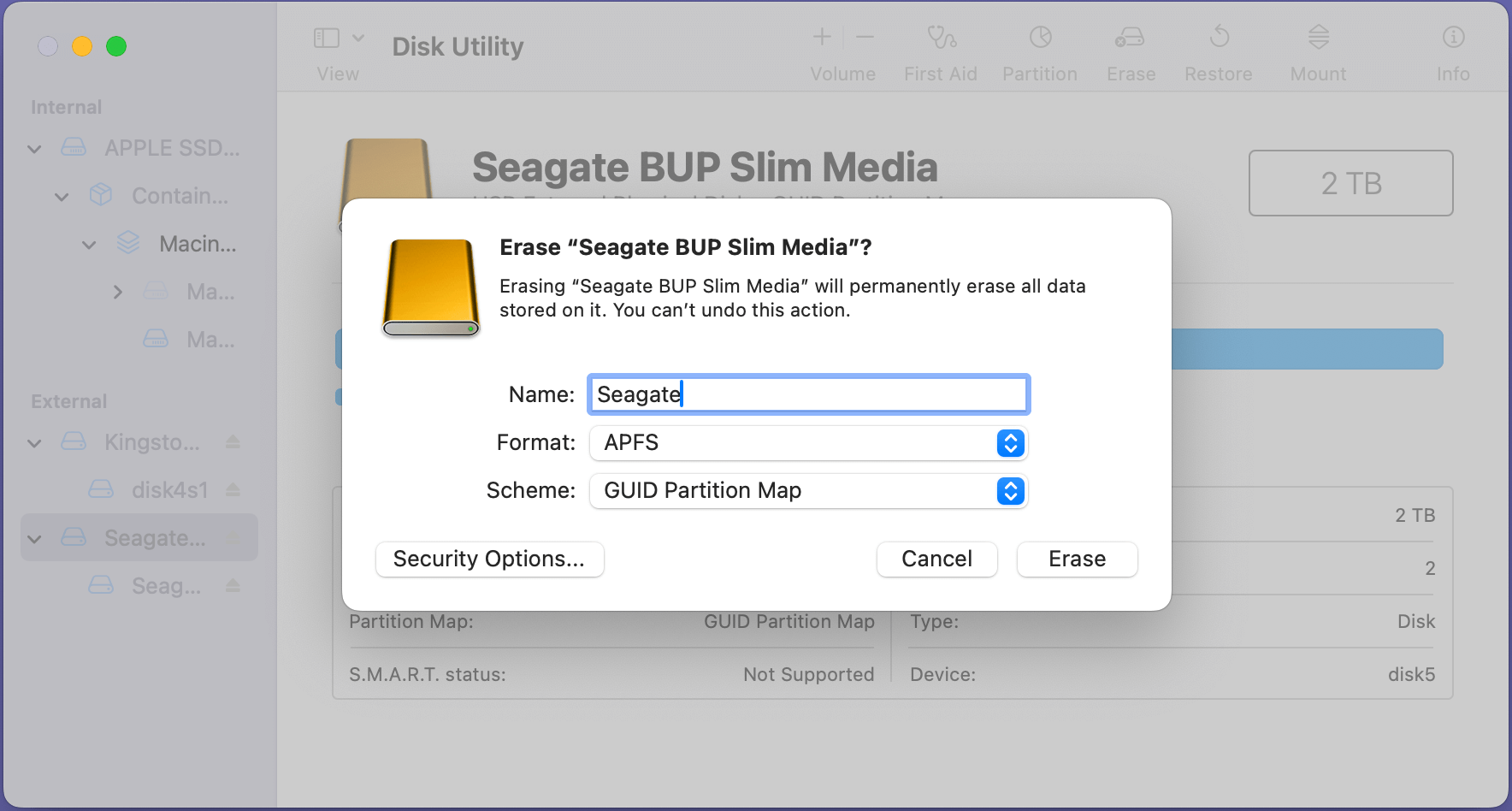Screen dimensions: 1512x811
Task: Eject the Kingston external drive
Action: coord(233,442)
